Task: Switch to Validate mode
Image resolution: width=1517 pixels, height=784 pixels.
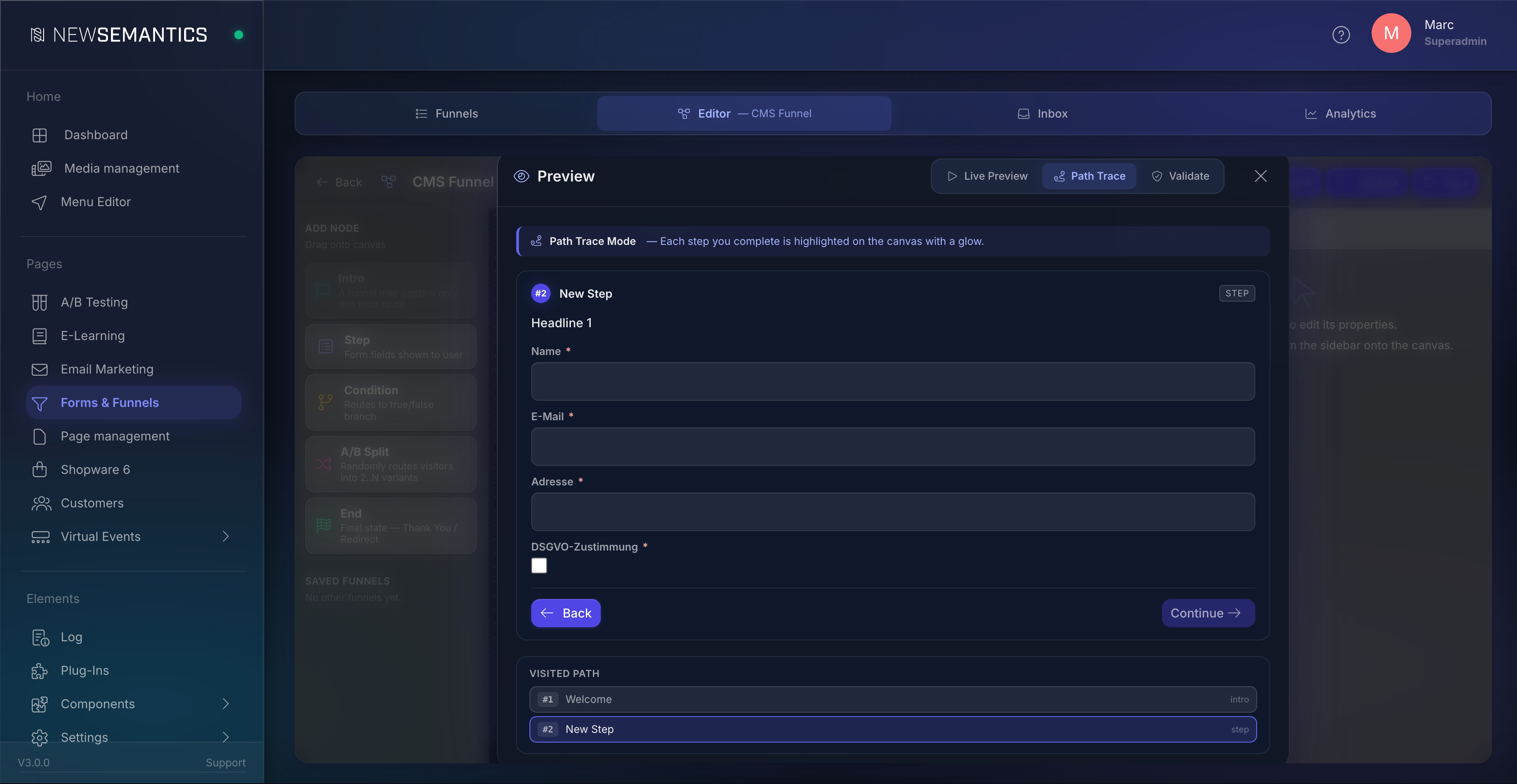Action: coord(1180,176)
